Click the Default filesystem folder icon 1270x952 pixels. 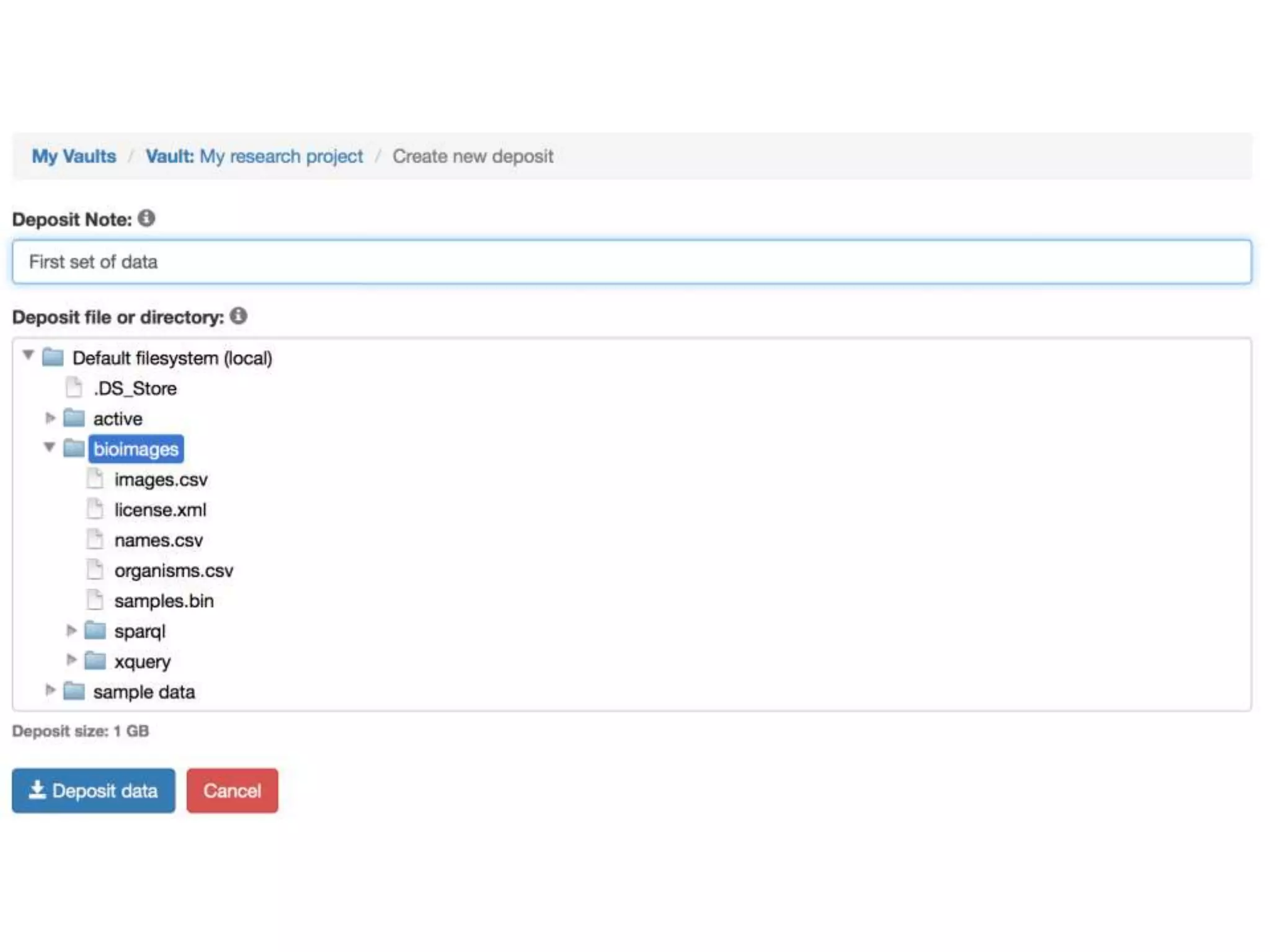(53, 357)
